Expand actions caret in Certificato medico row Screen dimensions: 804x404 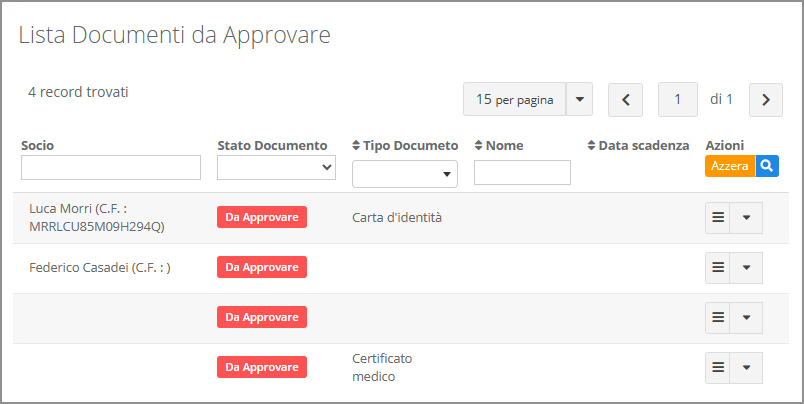[746, 367]
